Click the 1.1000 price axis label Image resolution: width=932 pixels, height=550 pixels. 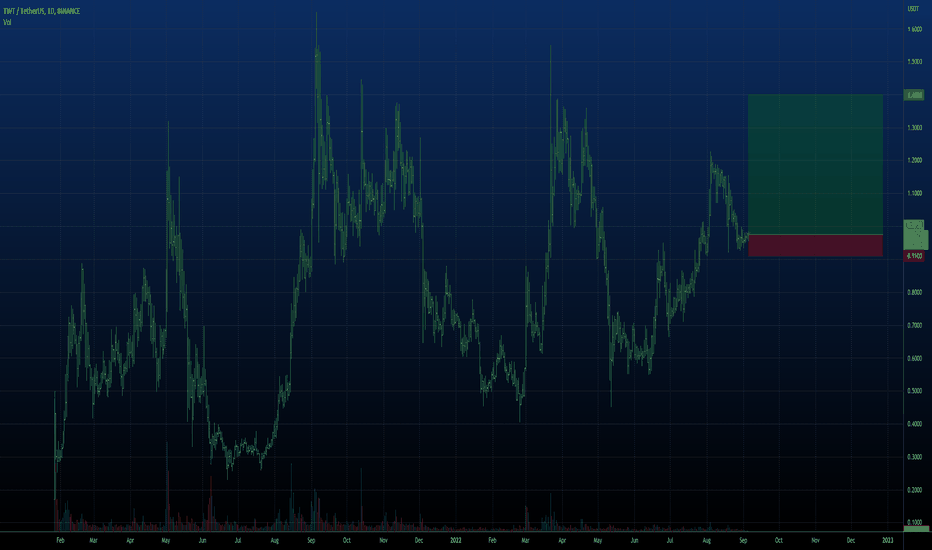tap(915, 193)
